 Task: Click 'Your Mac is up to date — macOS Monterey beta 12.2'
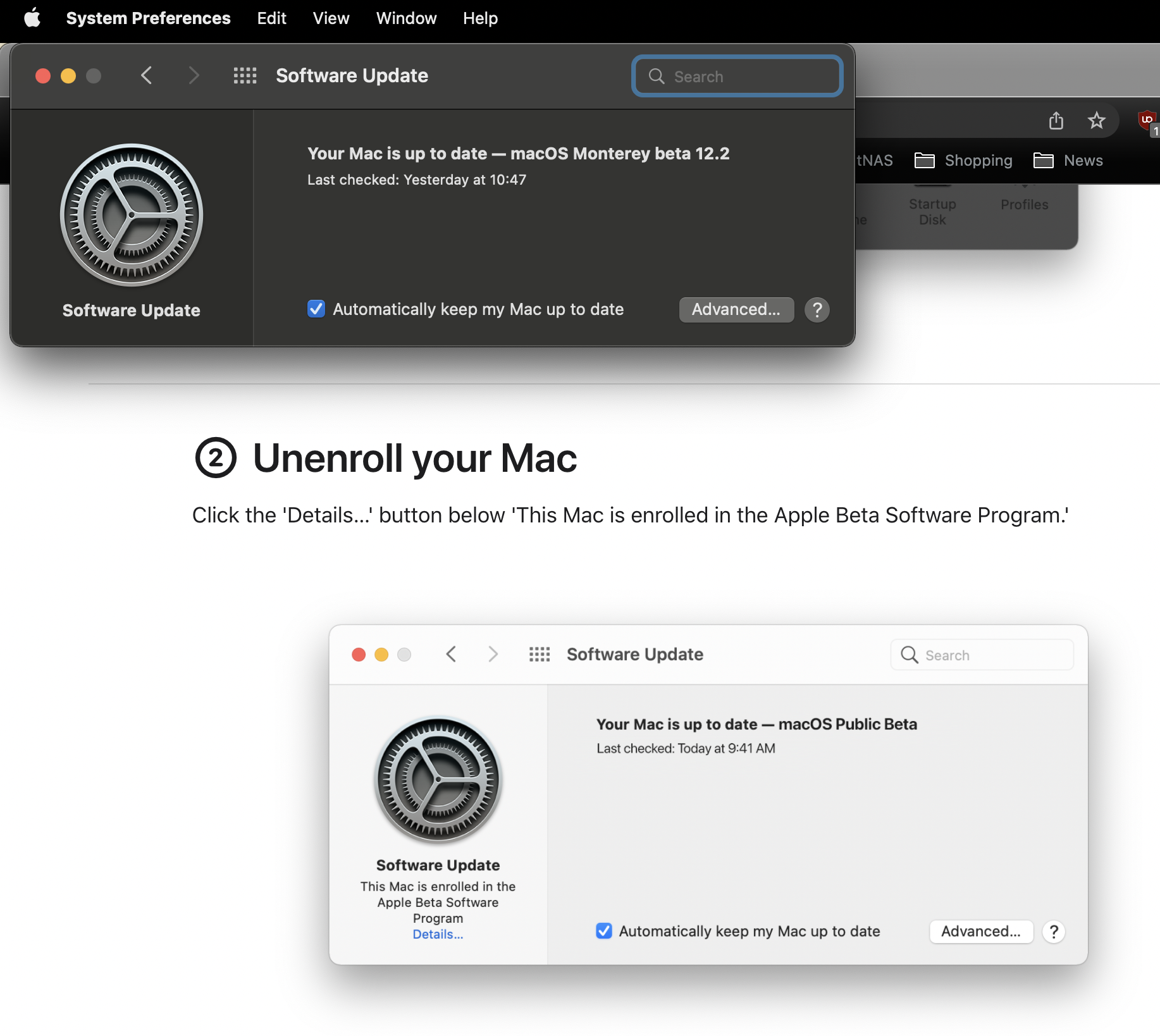(x=518, y=154)
